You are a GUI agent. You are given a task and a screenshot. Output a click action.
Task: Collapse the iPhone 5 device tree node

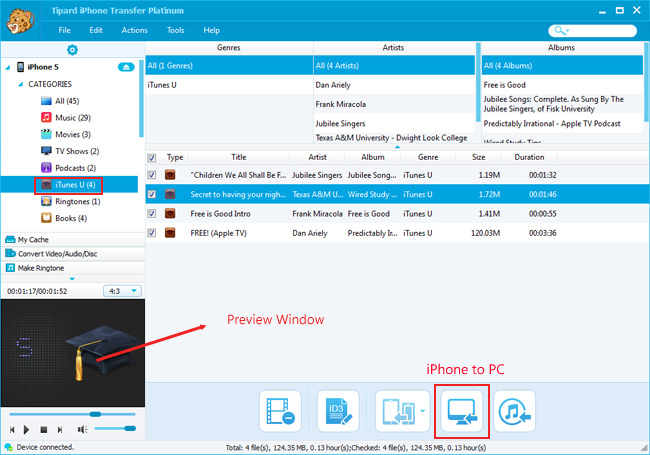point(8,67)
